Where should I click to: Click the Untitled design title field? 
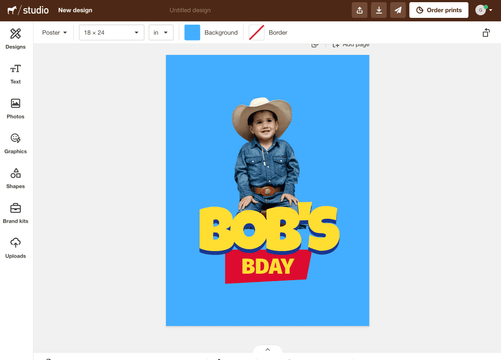(190, 10)
